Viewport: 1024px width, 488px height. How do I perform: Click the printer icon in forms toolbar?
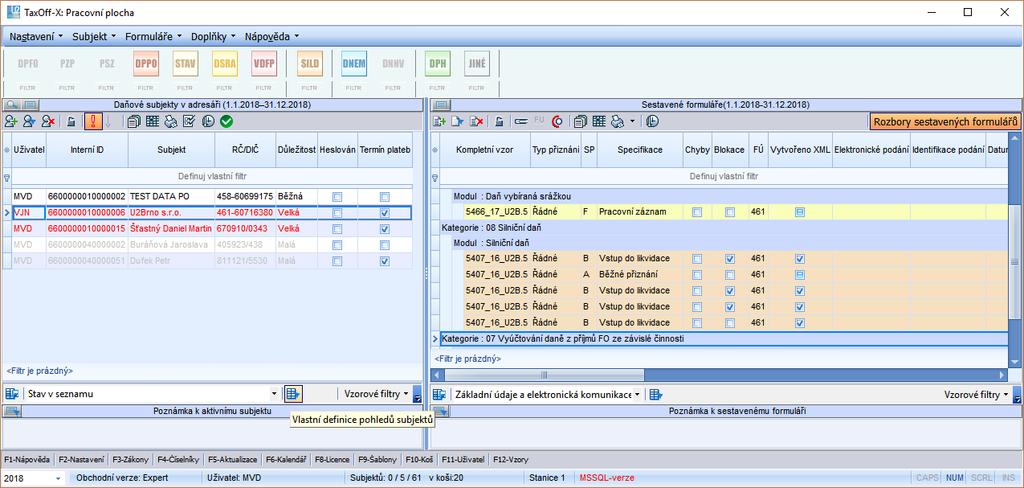(617, 121)
